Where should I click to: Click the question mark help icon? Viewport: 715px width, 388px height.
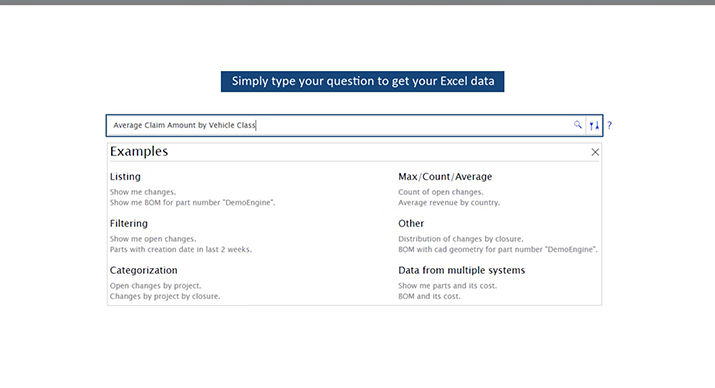pyautogui.click(x=610, y=125)
